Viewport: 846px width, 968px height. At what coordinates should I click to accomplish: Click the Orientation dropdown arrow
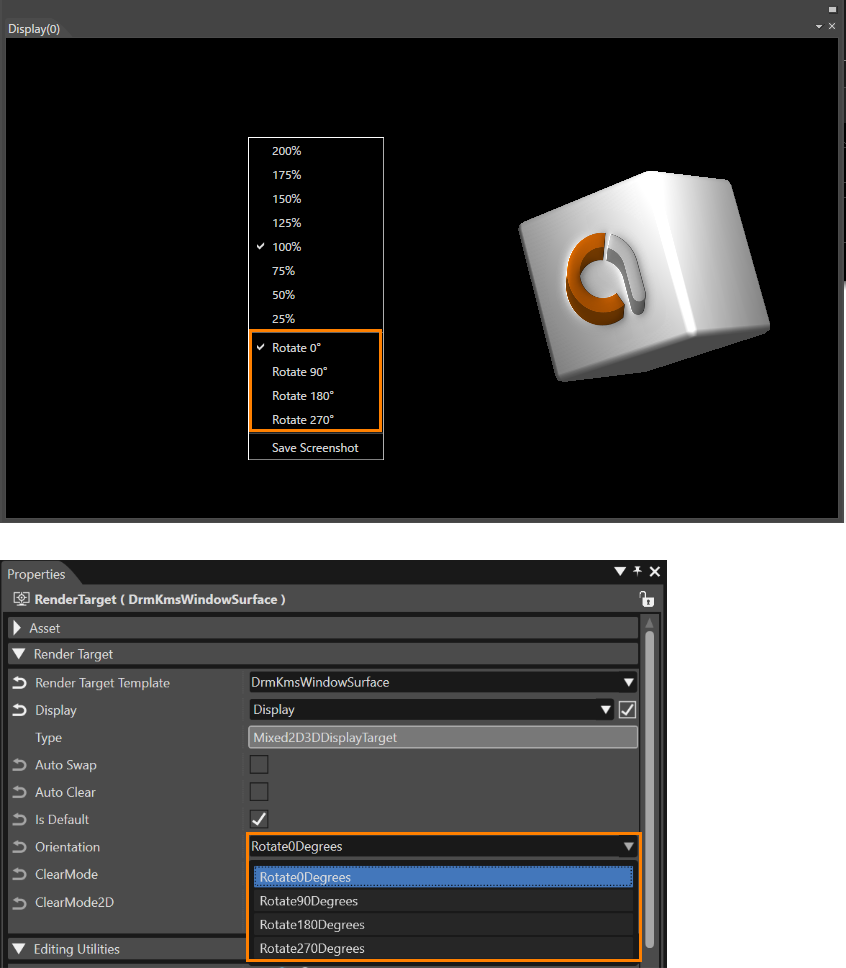pyautogui.click(x=629, y=846)
